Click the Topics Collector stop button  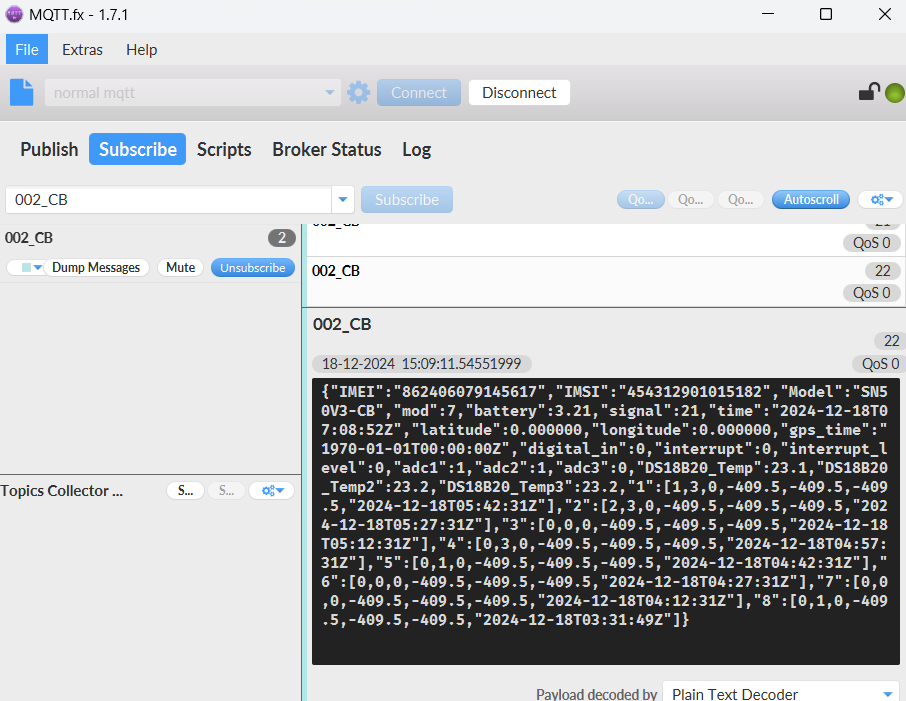coord(226,491)
